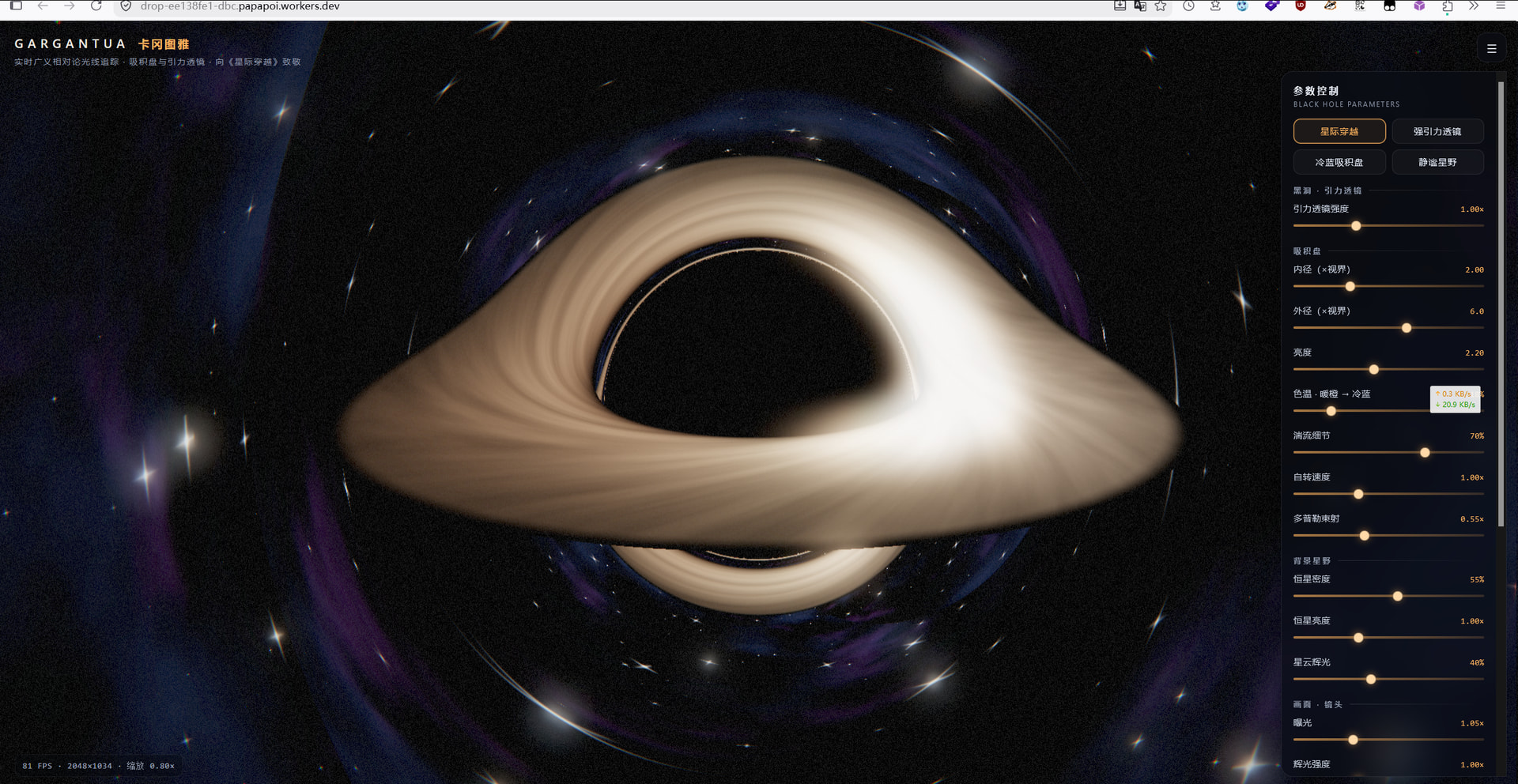Click the 1.00× value of 引力透镜强度
The image size is (1518, 784).
tap(1472, 209)
